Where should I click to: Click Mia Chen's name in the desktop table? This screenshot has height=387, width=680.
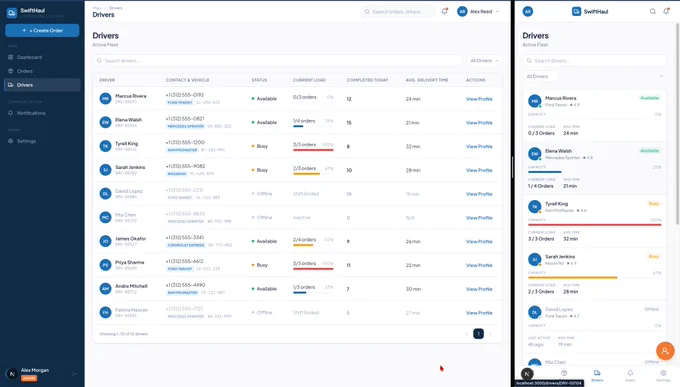click(x=125, y=215)
